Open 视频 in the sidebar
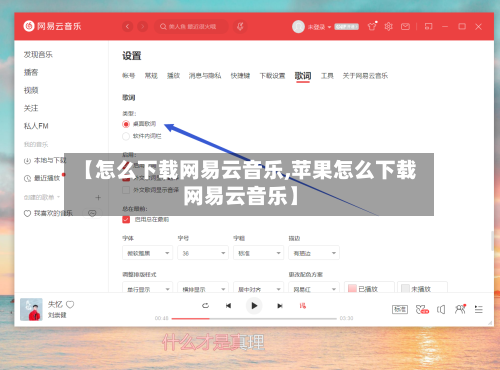 31,90
